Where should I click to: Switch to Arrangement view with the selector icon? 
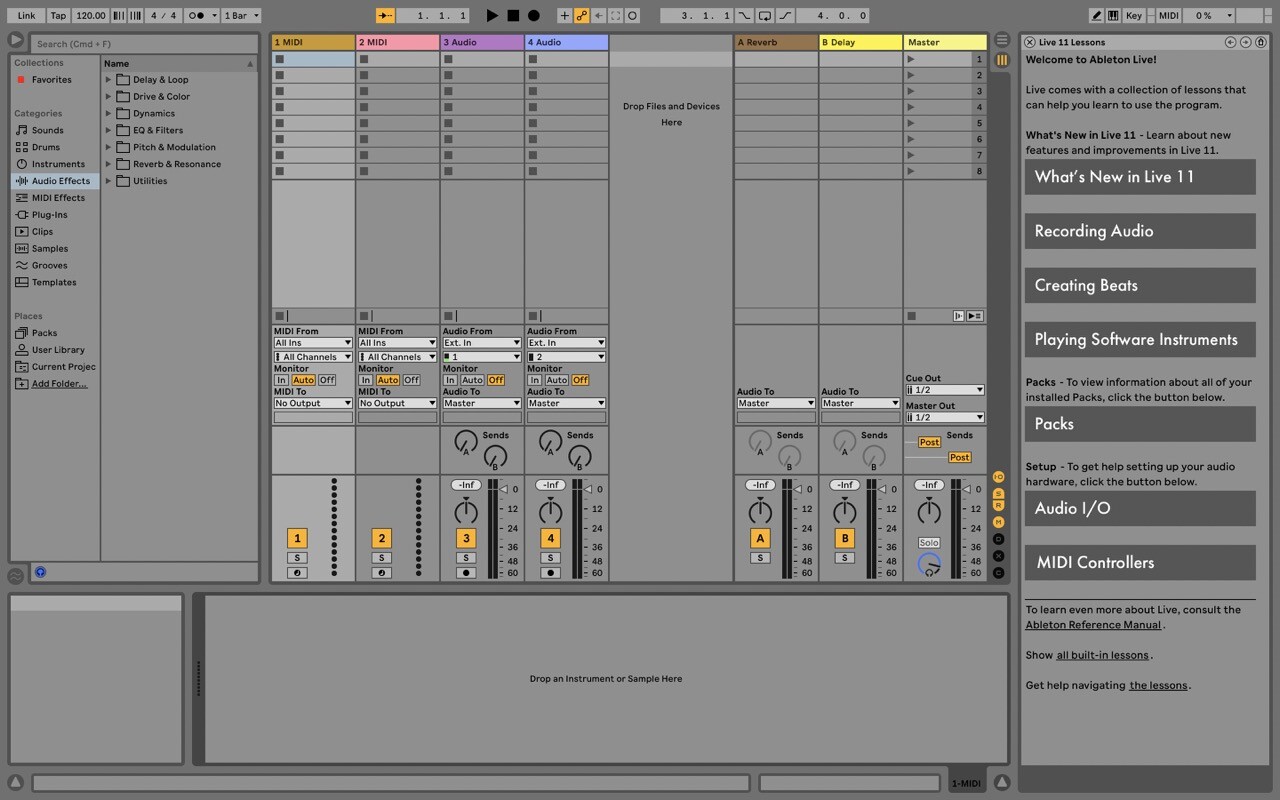click(1002, 40)
